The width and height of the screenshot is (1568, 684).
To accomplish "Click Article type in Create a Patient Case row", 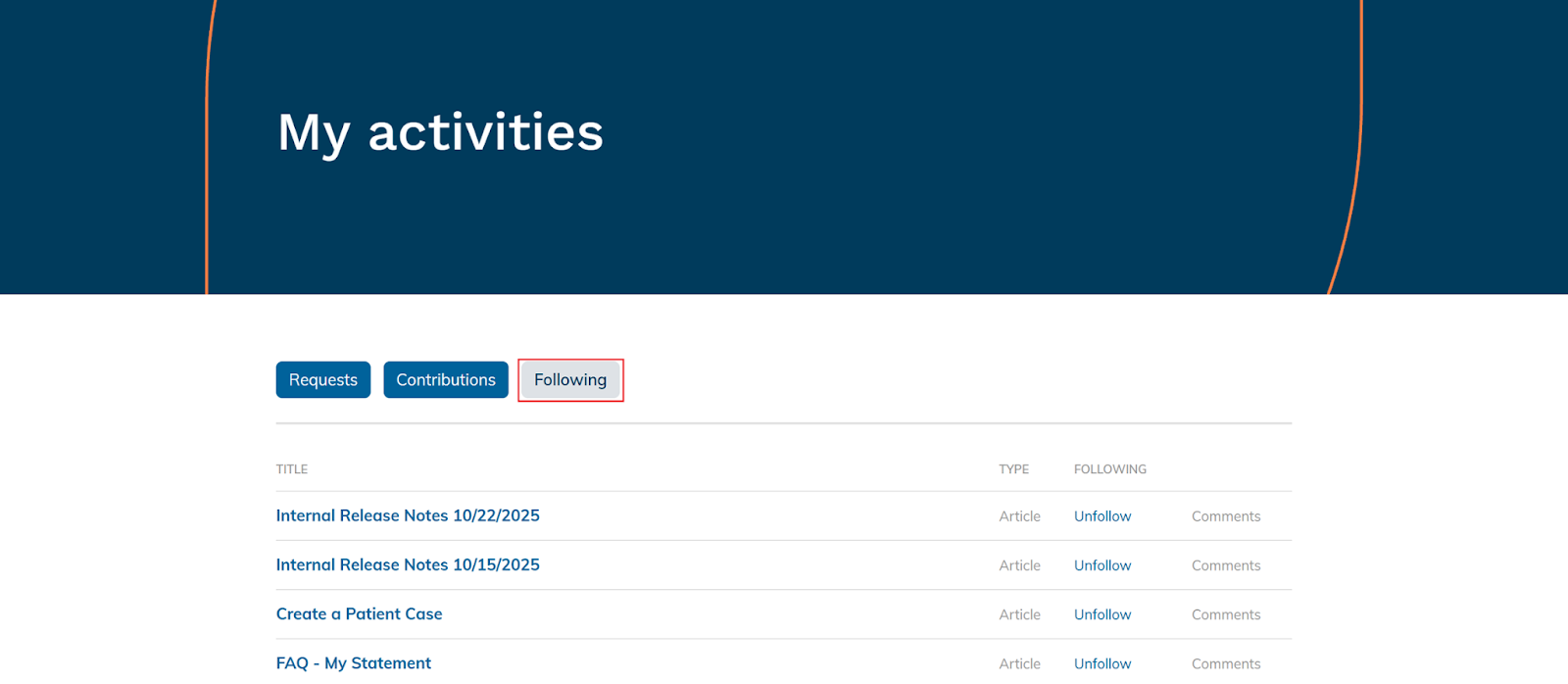I will 1019,614.
